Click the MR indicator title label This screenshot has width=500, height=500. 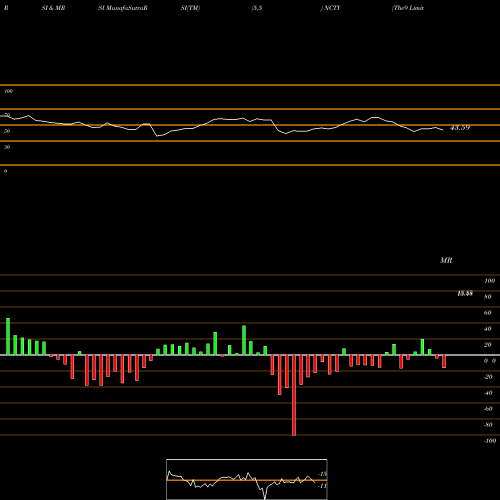click(446, 260)
